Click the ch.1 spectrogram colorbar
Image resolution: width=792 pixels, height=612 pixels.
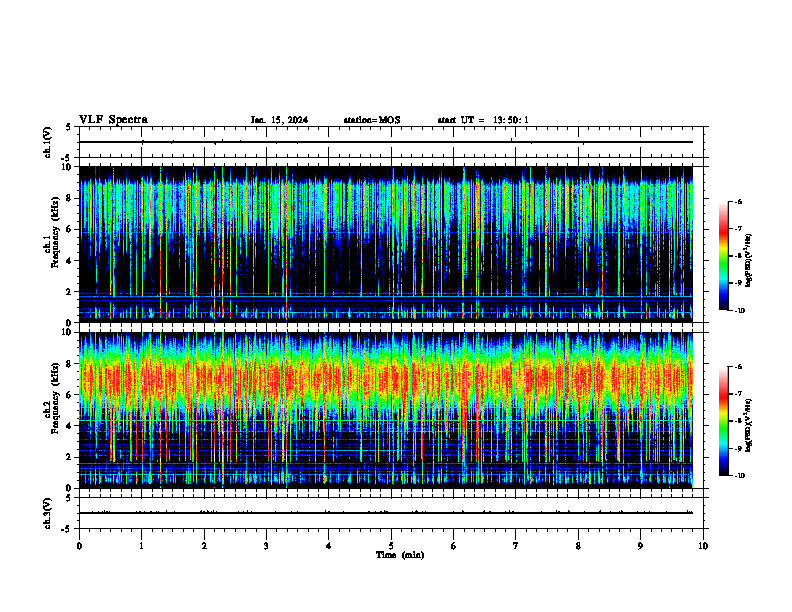tap(724, 256)
